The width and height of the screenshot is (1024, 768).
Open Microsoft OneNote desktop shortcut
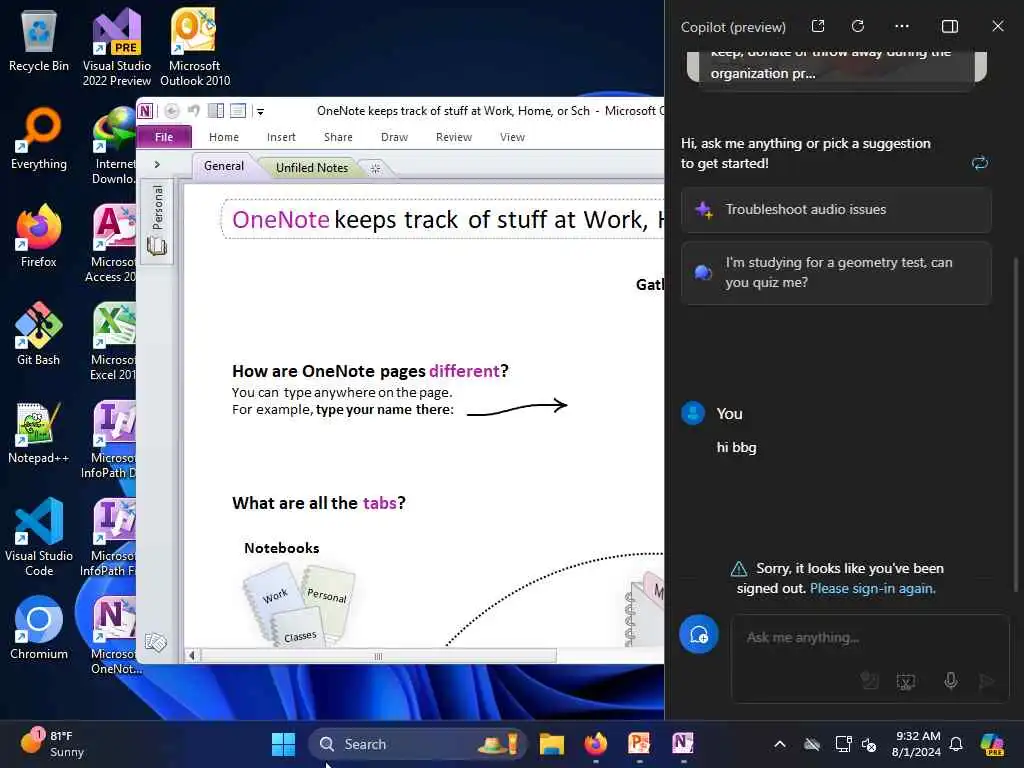pos(112,635)
